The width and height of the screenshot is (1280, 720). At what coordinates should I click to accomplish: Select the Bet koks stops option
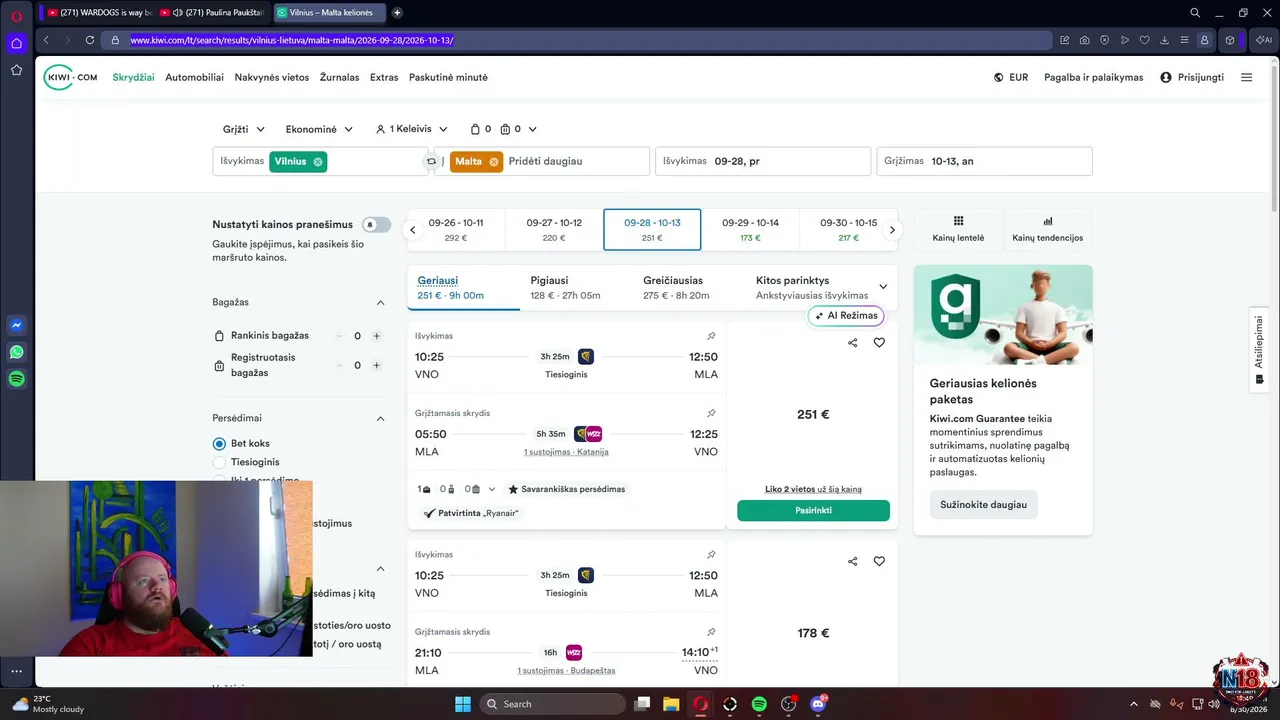tap(219, 444)
